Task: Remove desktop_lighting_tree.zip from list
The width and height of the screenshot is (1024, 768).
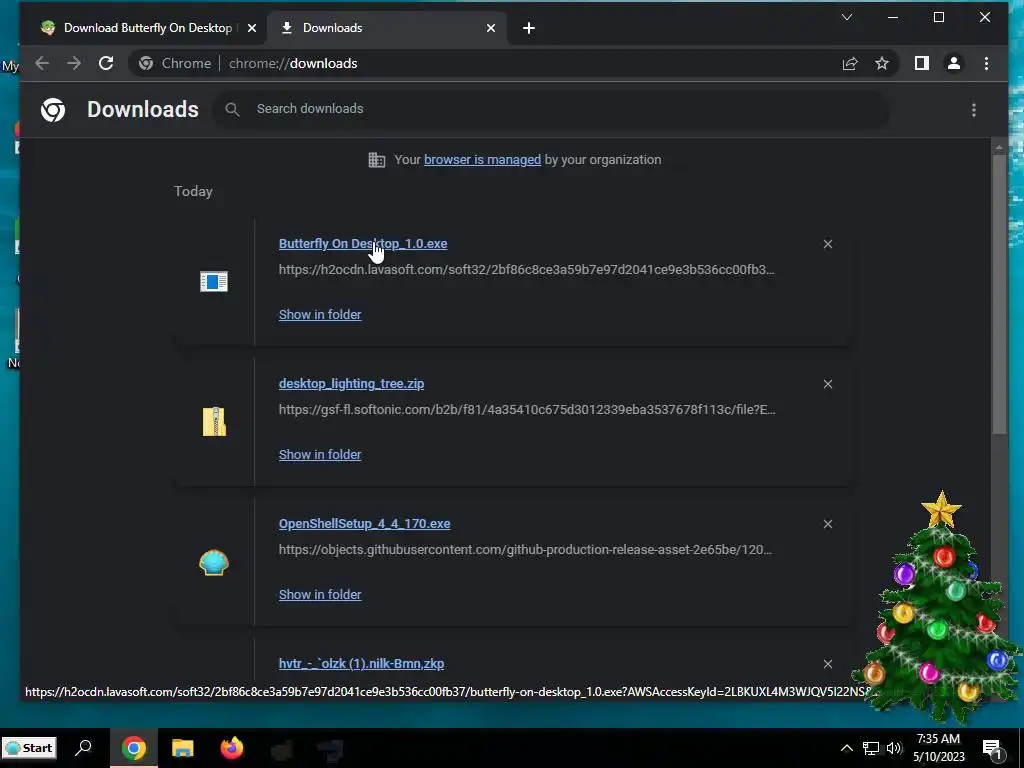Action: pyautogui.click(x=827, y=384)
